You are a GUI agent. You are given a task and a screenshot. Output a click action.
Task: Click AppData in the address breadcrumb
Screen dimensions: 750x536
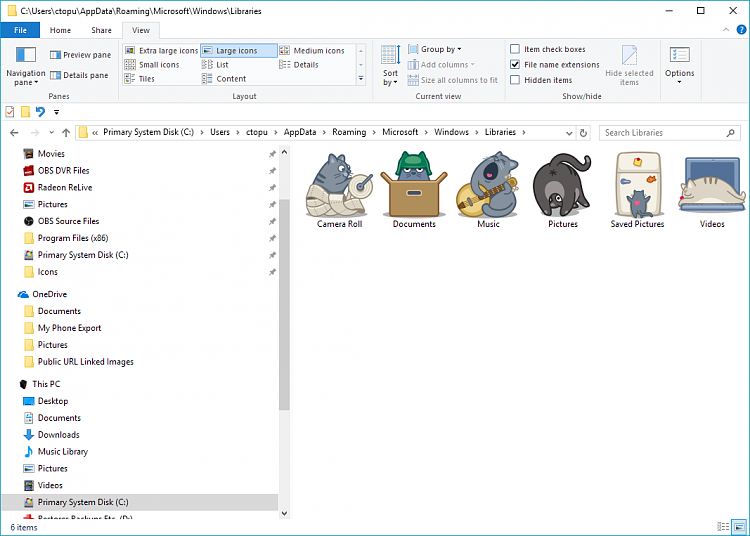tap(300, 132)
